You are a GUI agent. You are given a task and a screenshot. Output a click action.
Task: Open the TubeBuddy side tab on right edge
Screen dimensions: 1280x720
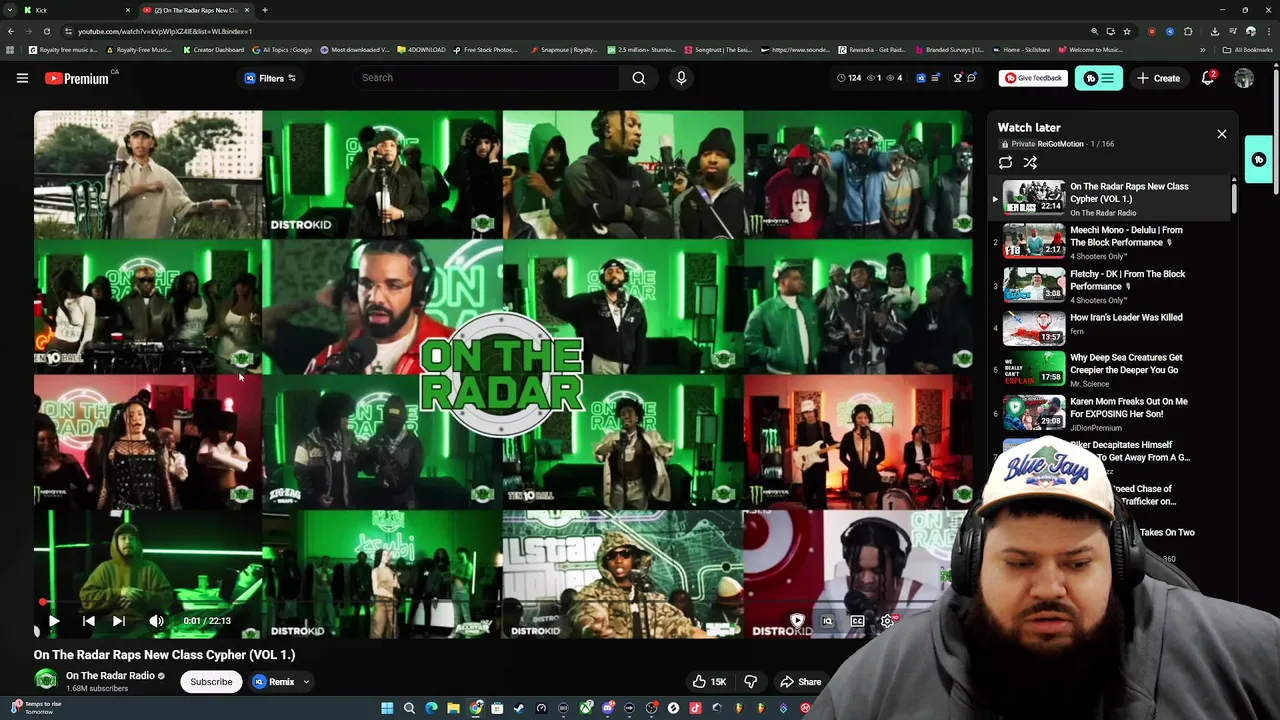click(1260, 160)
